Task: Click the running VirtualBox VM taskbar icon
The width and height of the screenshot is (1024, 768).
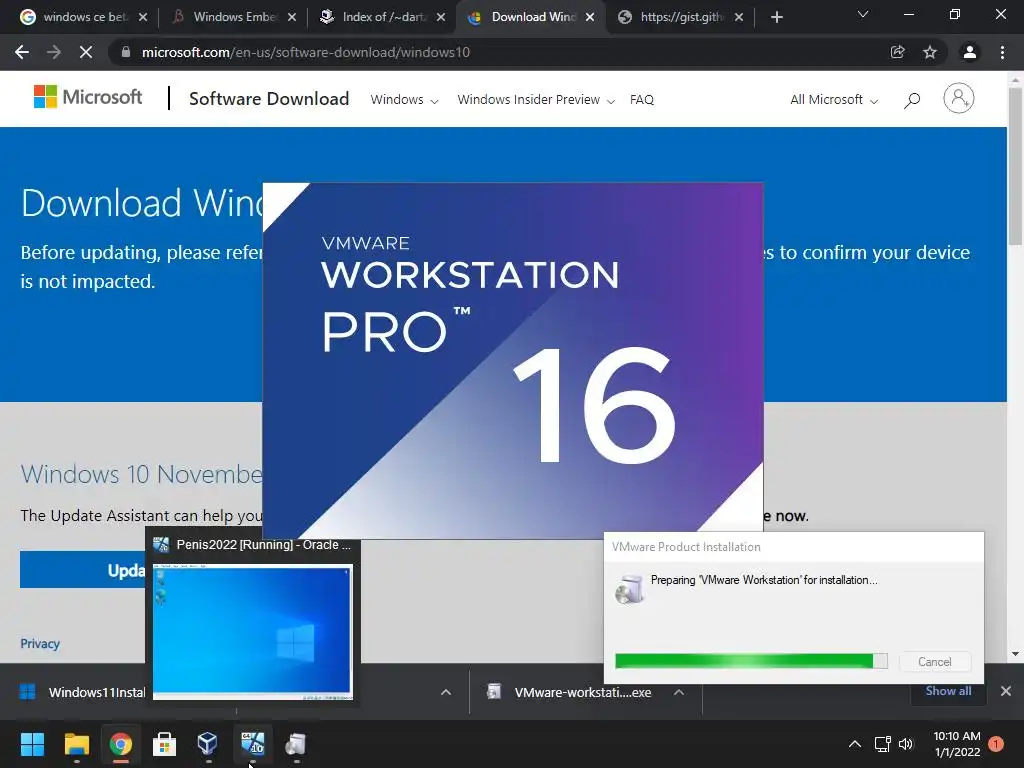Action: 253,744
